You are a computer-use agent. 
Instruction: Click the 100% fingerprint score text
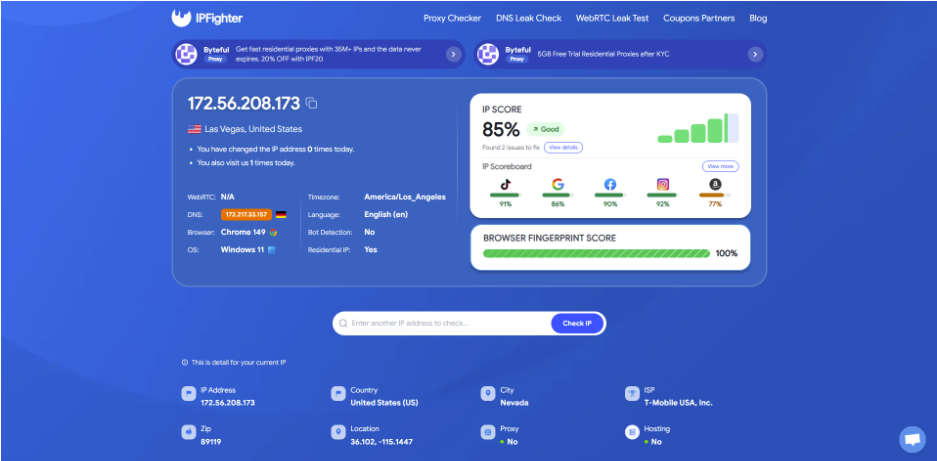click(x=727, y=254)
